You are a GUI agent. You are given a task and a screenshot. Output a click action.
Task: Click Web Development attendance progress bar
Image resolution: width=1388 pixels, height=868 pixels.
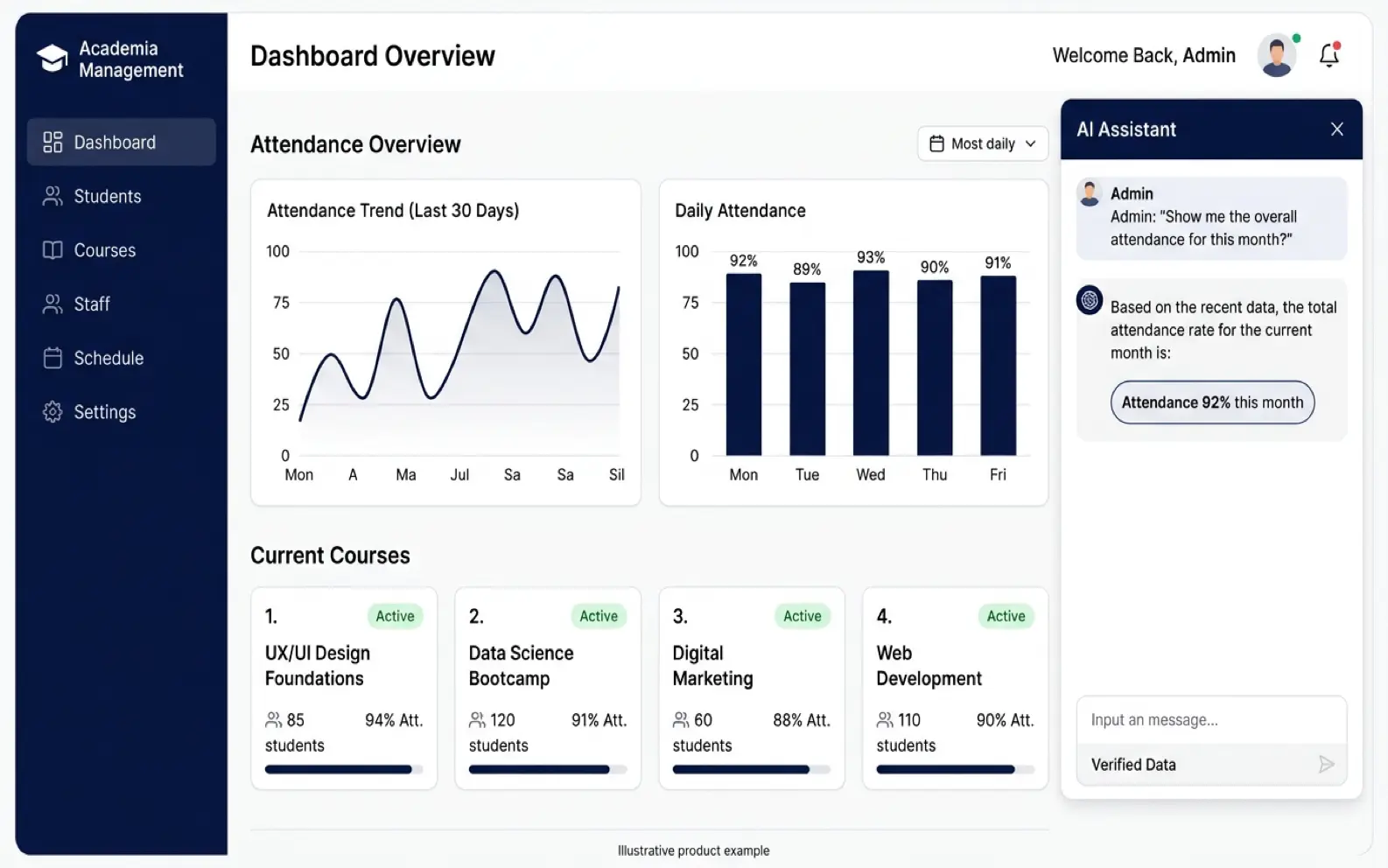tap(956, 770)
